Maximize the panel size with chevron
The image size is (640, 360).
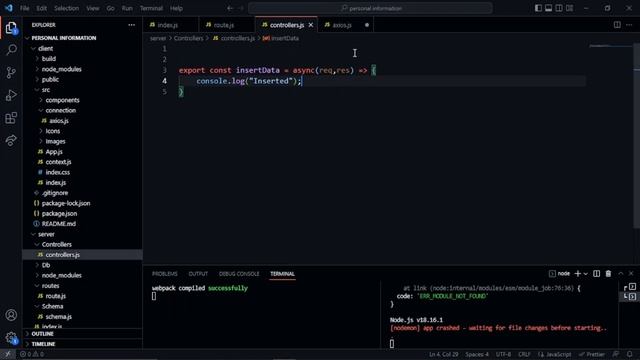(620, 273)
